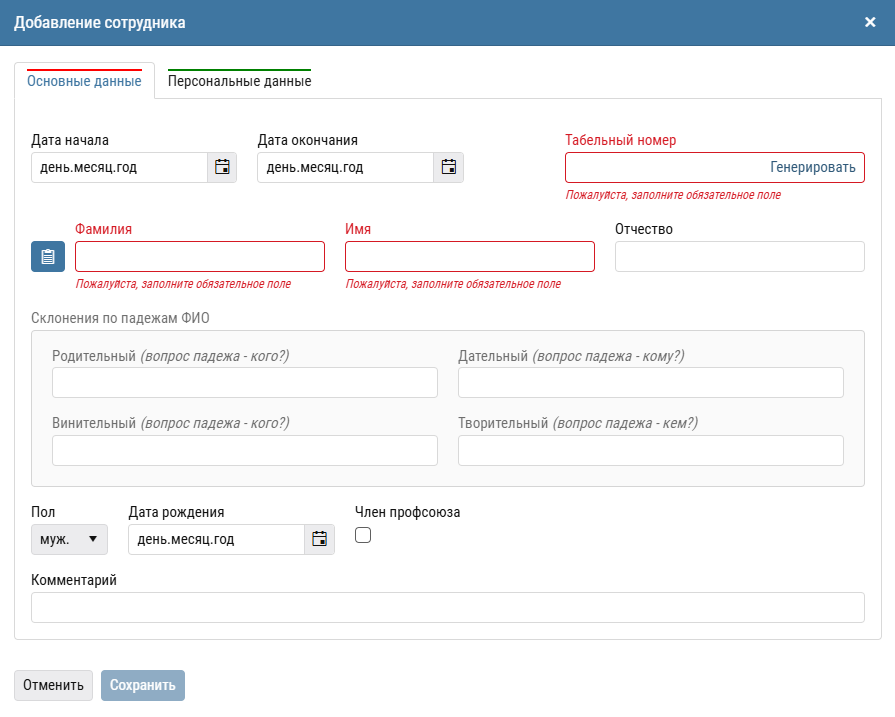Open the calendar picker for Дата окончания
Screen dimensions: 895x717
pos(448,167)
